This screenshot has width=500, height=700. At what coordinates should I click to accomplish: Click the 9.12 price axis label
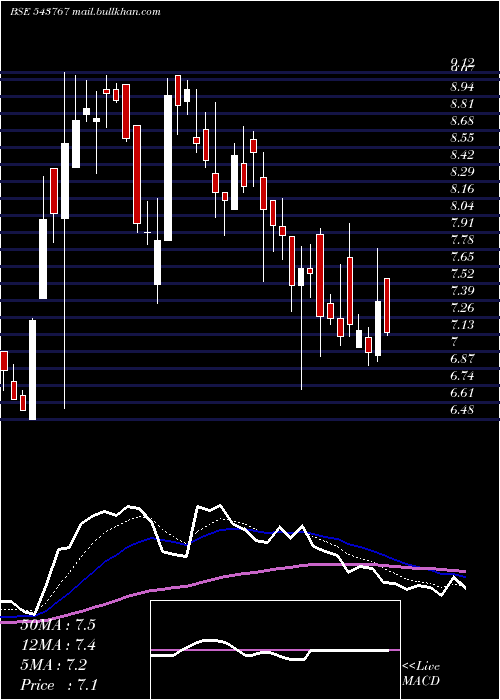[462, 62]
